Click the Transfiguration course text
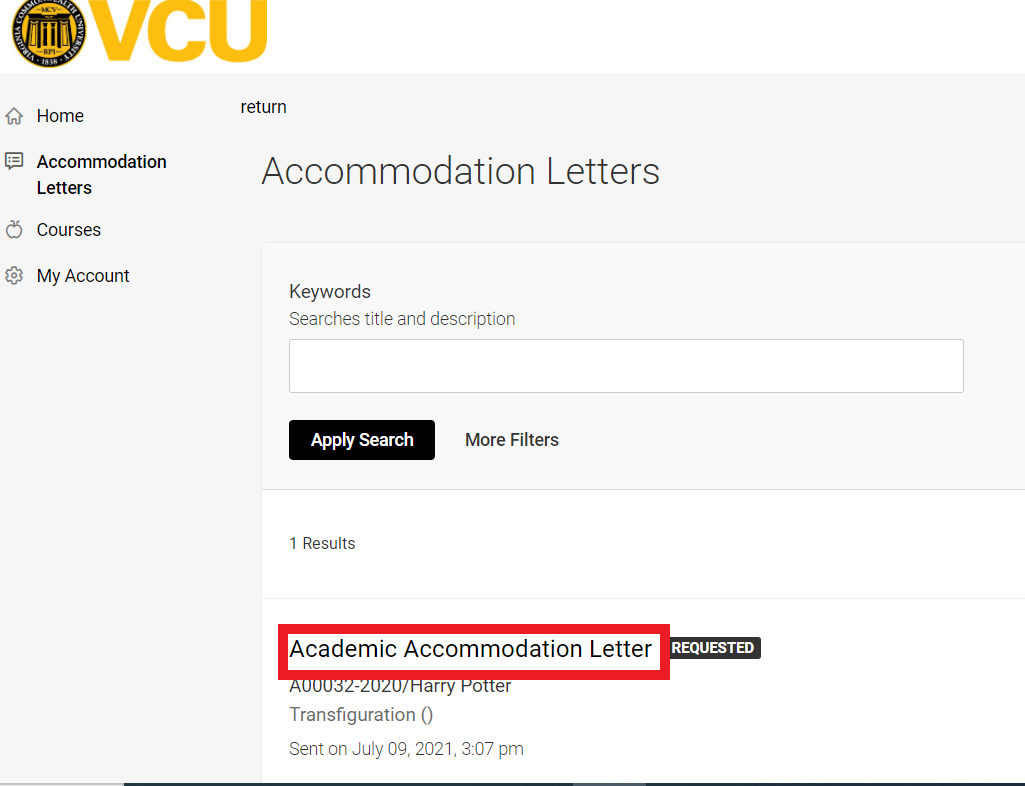The width and height of the screenshot is (1025, 786). pos(361,715)
